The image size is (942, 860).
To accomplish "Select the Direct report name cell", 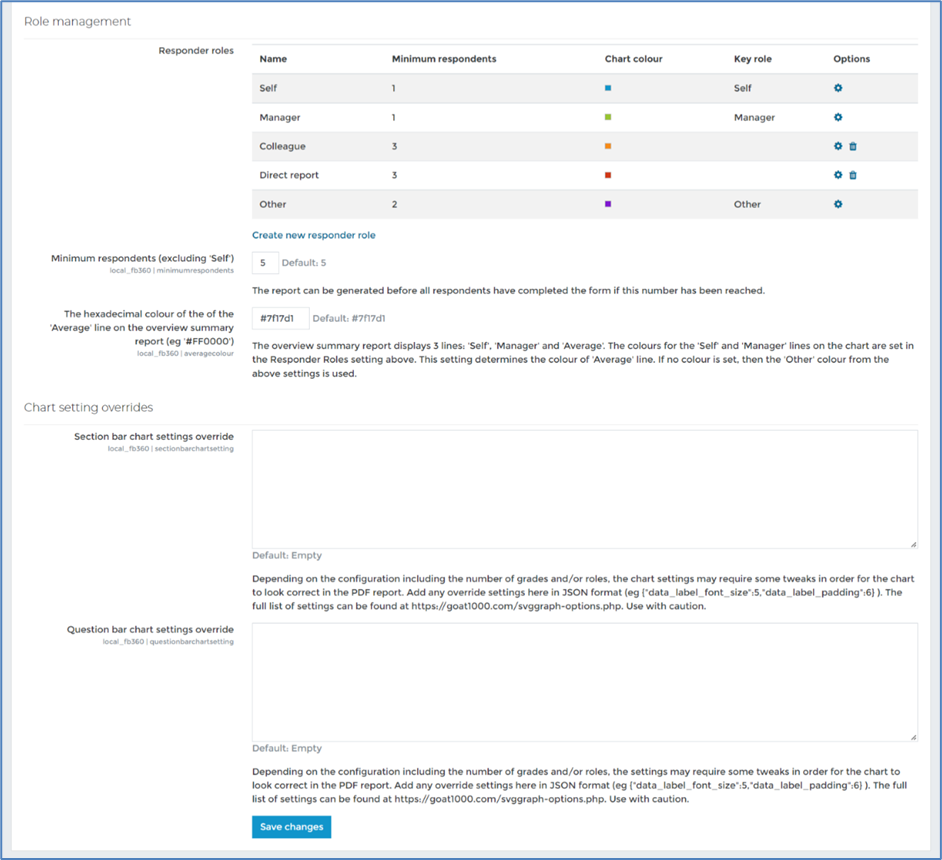I will (x=289, y=175).
